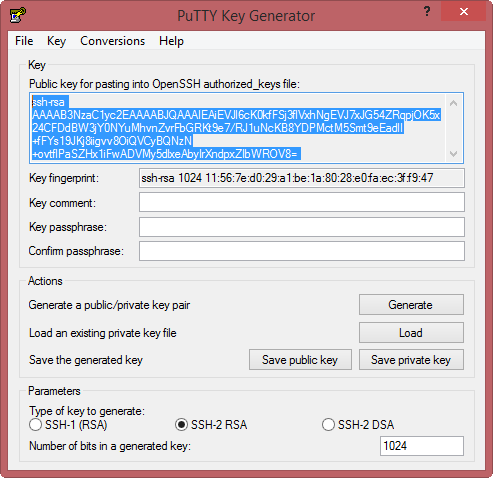This screenshot has width=493, height=478.
Task: Click the Generate button
Action: (411, 304)
